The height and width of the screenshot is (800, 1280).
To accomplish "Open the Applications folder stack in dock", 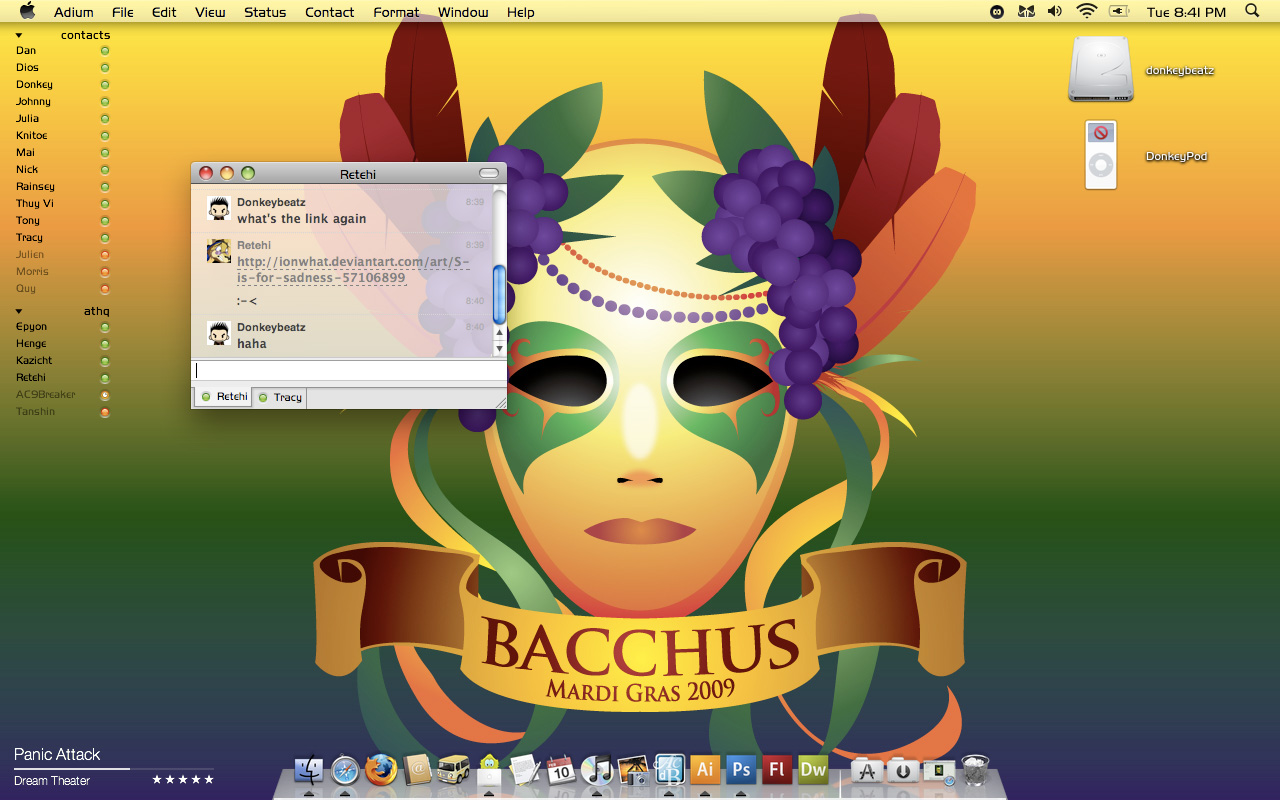I will coord(867,771).
